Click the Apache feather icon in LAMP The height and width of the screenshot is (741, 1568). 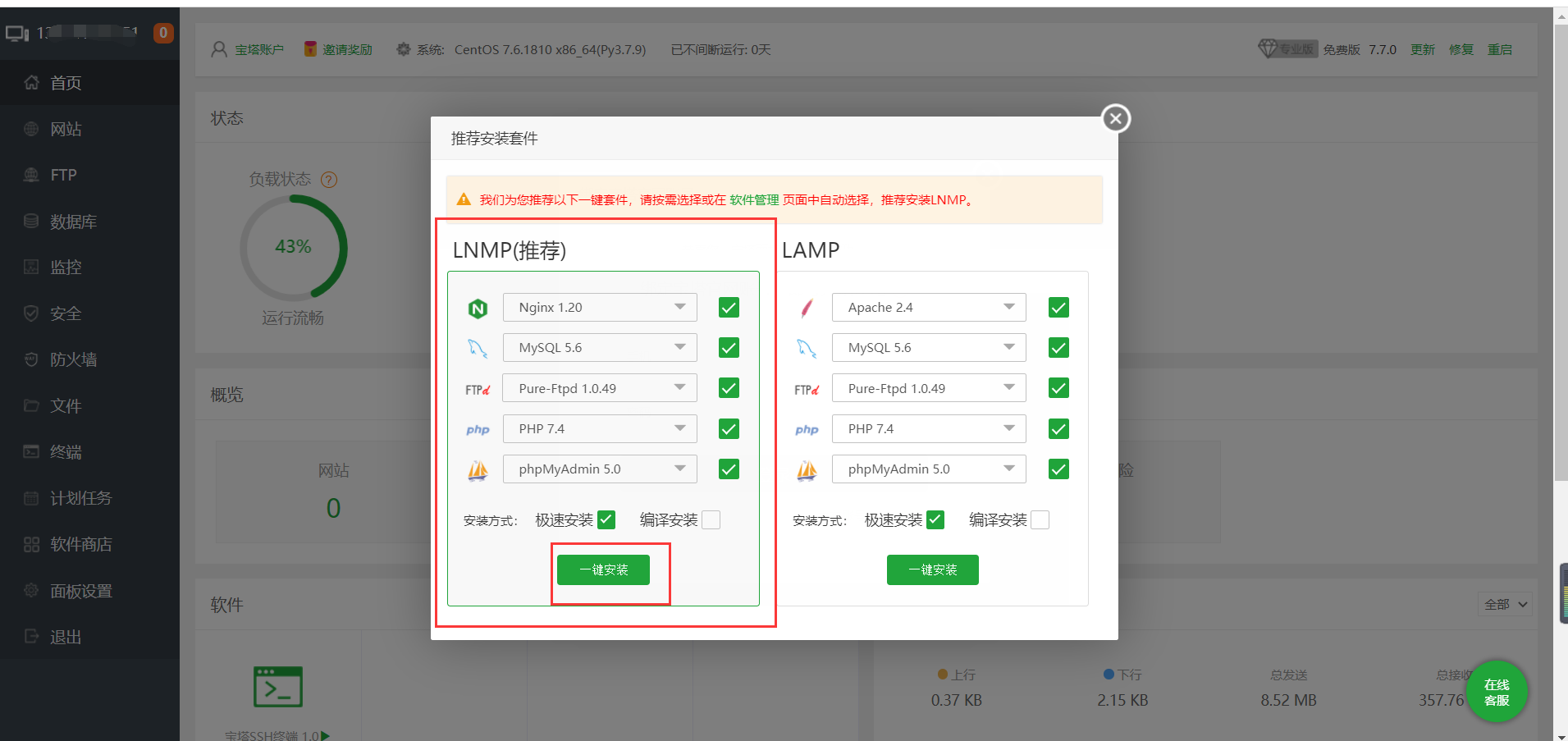pos(807,309)
